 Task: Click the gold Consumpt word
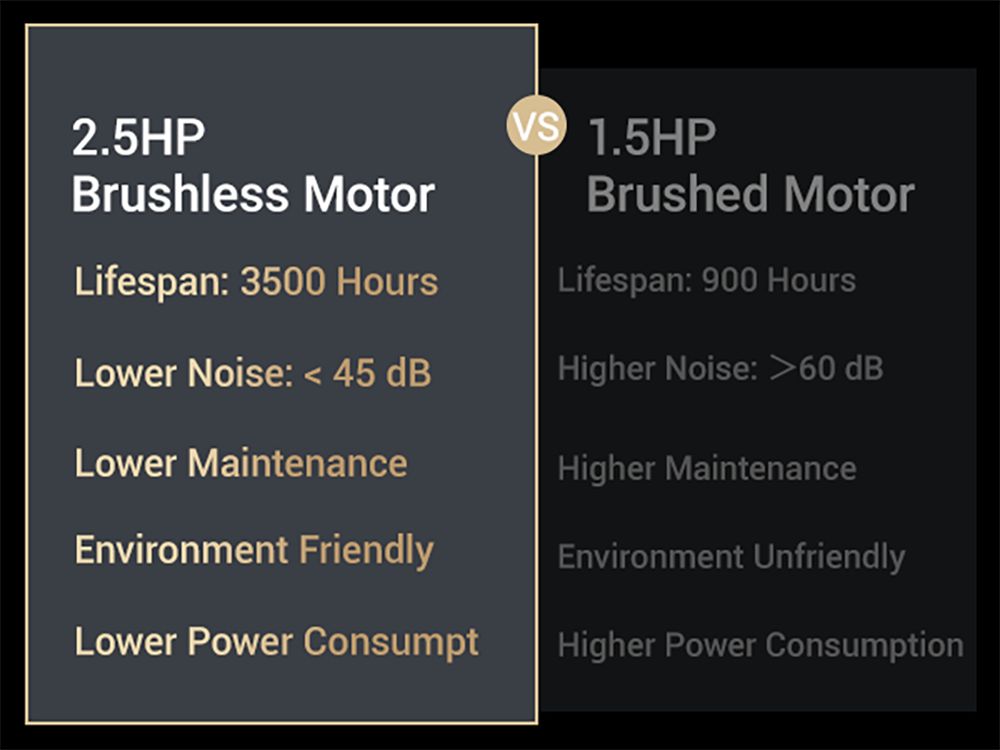(x=391, y=642)
